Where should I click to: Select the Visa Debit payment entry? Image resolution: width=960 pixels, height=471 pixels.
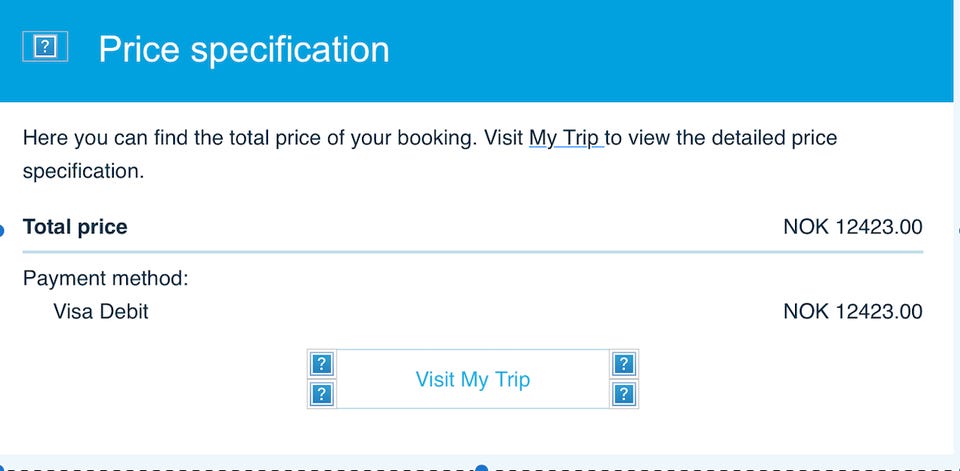click(x=100, y=311)
